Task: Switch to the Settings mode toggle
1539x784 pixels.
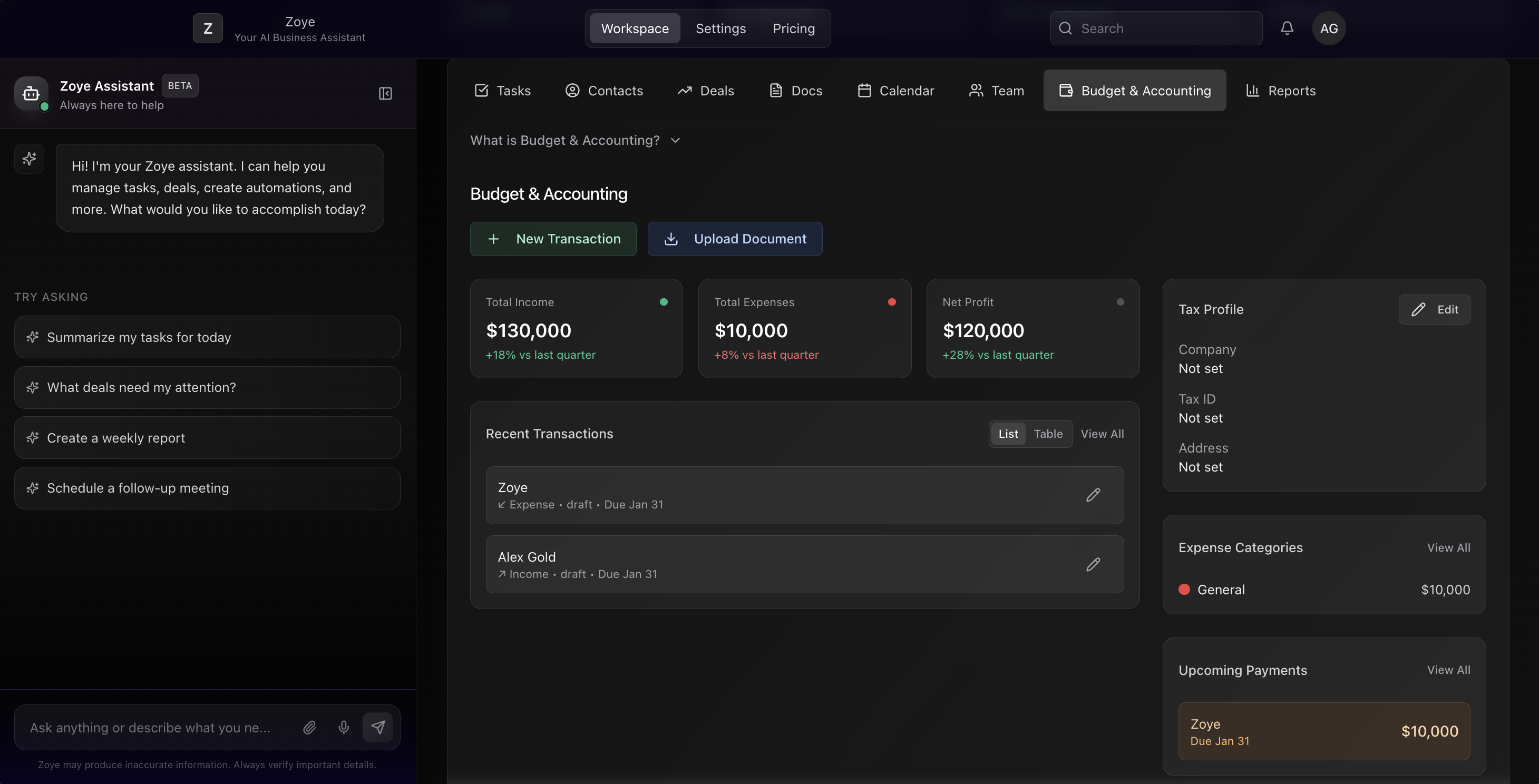Action: pyautogui.click(x=720, y=28)
